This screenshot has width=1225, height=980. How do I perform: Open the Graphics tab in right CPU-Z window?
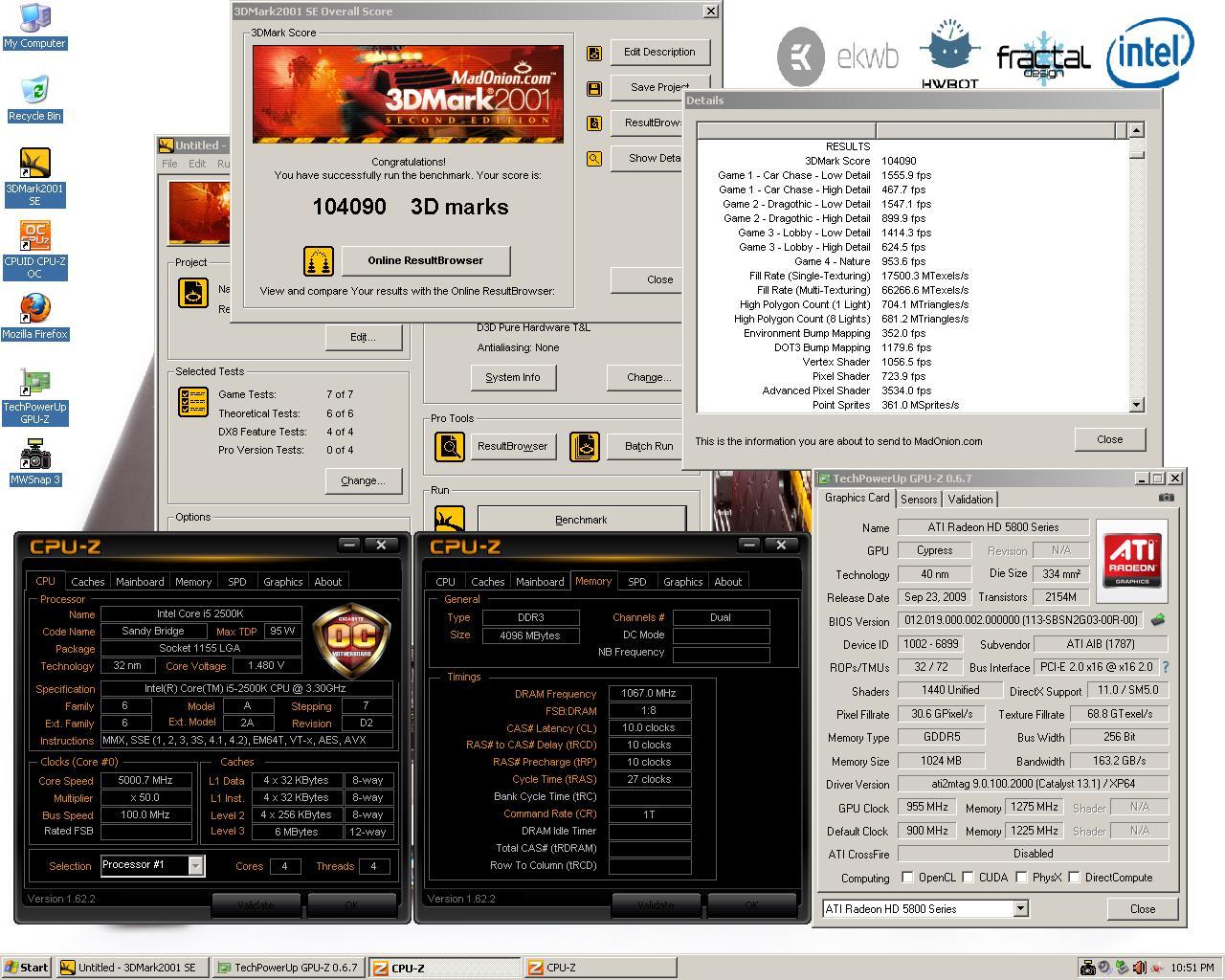[682, 582]
